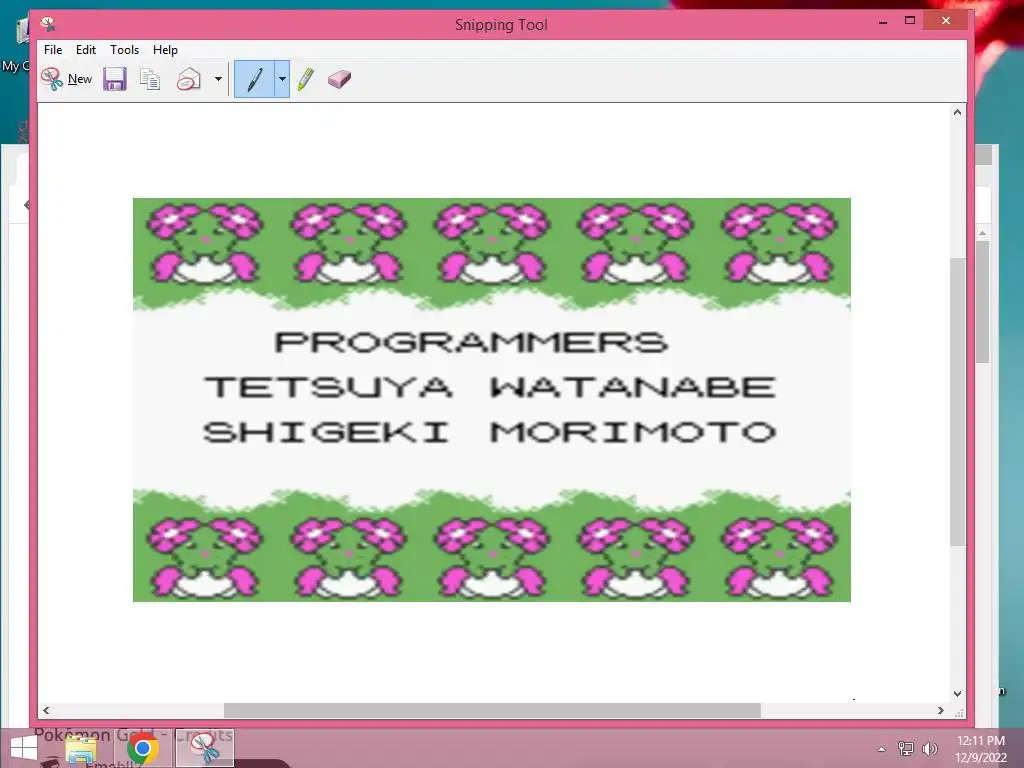Show hidden tray icons arrow
This screenshot has width=1024, height=768.
(882, 749)
